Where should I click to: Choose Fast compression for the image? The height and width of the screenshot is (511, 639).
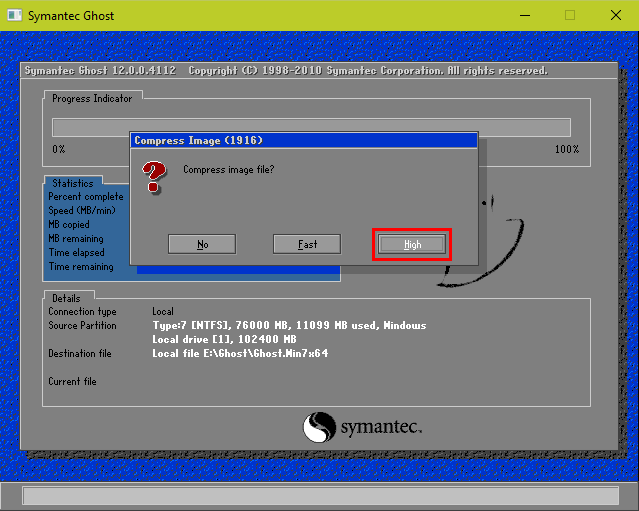(x=307, y=244)
